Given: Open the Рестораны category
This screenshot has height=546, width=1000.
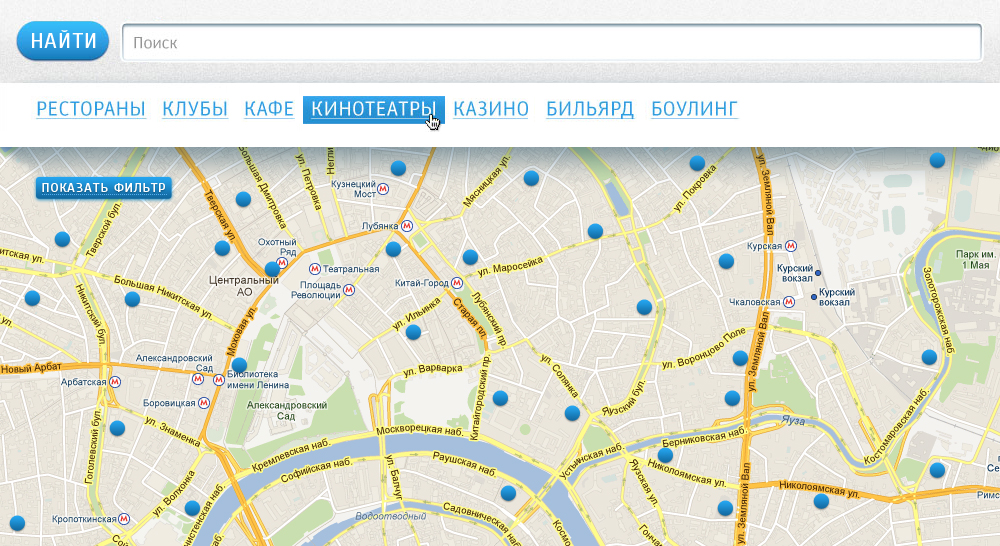Looking at the screenshot, I should [x=91, y=109].
